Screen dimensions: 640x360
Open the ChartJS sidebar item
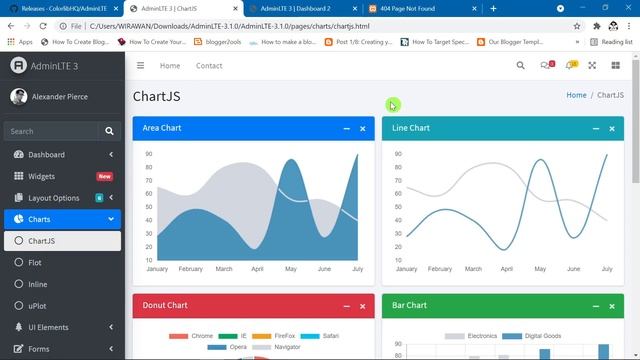click(62, 241)
